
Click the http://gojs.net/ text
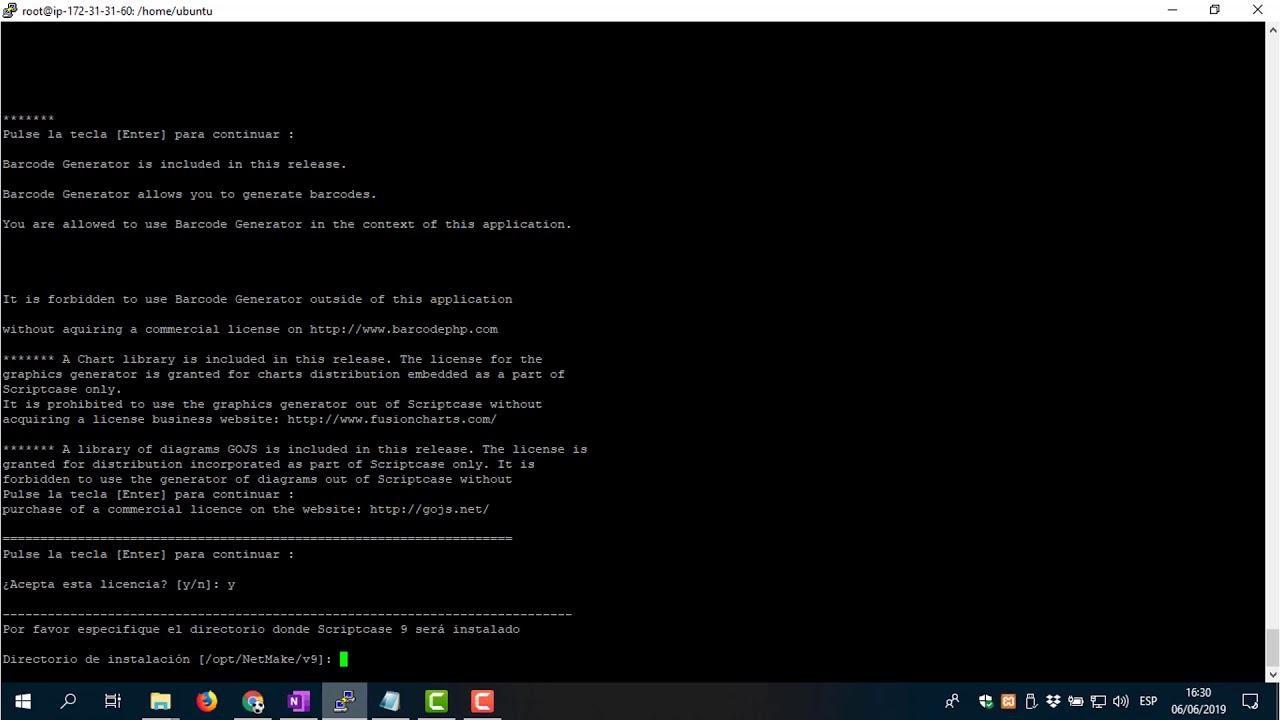pyautogui.click(x=429, y=509)
